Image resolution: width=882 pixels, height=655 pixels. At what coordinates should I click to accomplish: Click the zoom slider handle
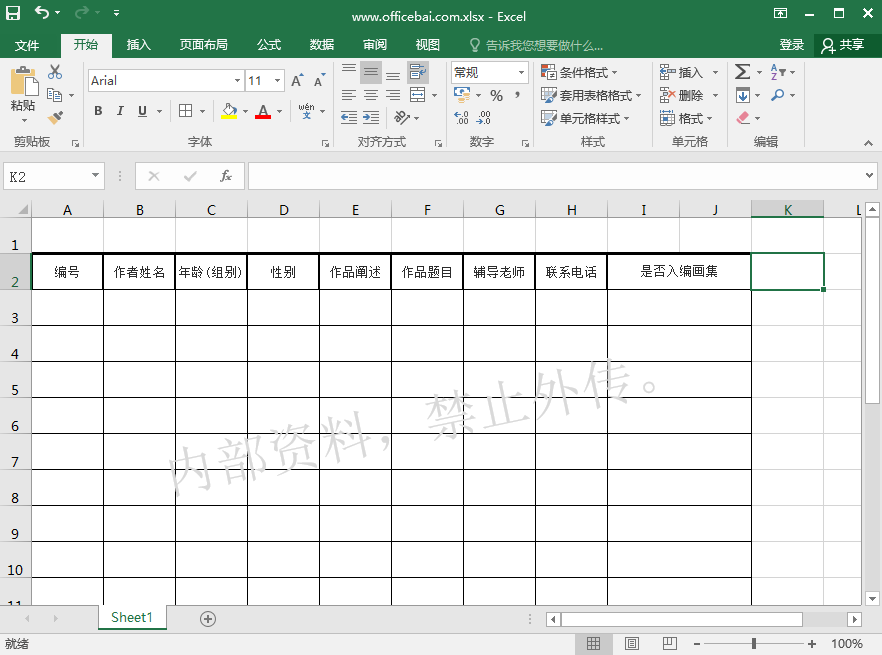(x=754, y=643)
